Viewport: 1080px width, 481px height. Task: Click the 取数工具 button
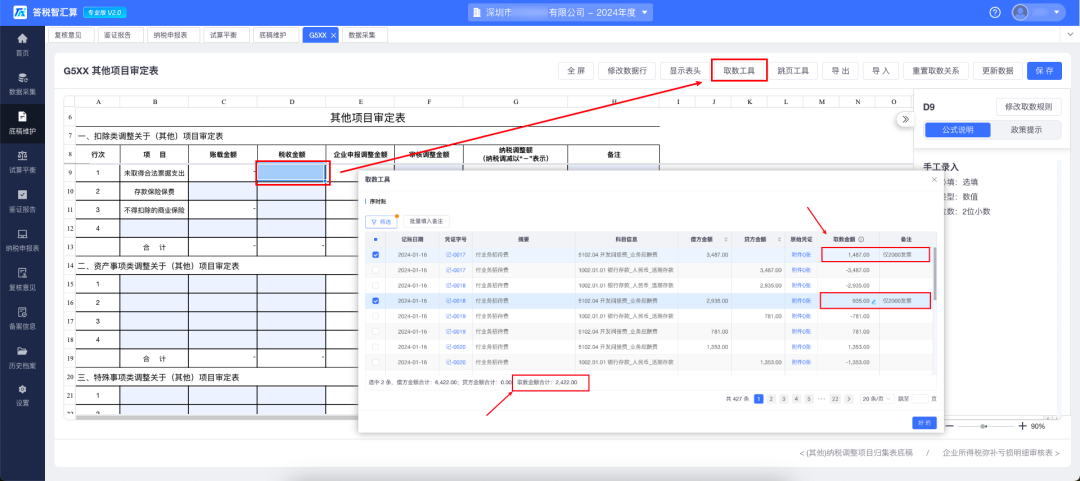pos(739,70)
